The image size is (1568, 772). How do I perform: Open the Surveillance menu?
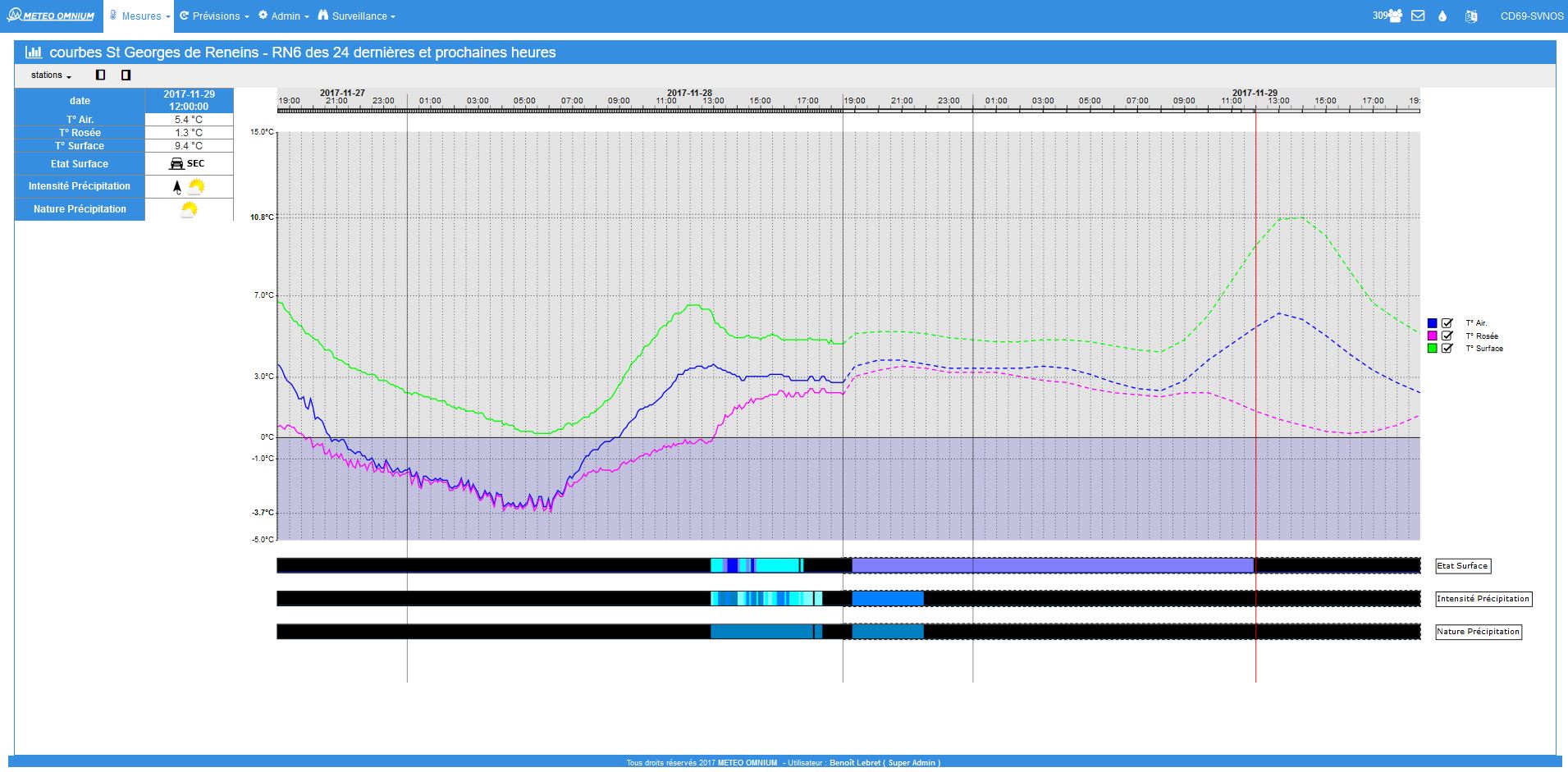[x=357, y=16]
